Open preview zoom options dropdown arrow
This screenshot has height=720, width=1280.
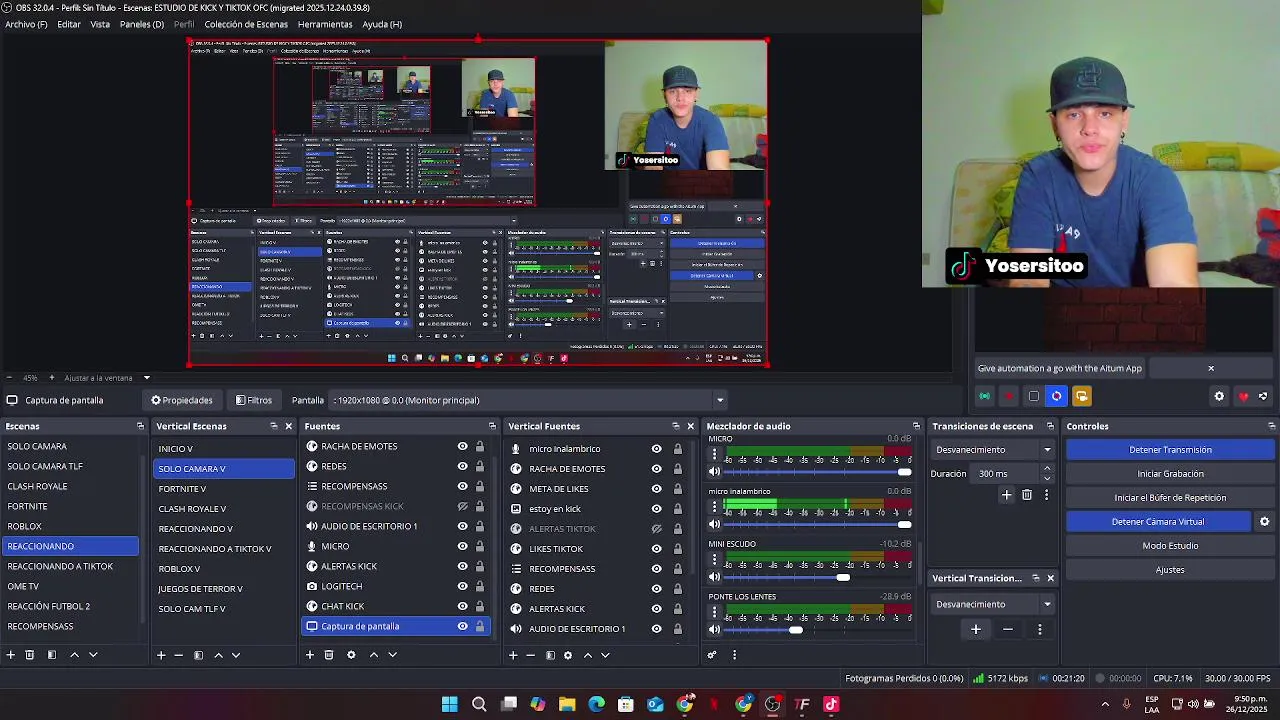point(147,378)
